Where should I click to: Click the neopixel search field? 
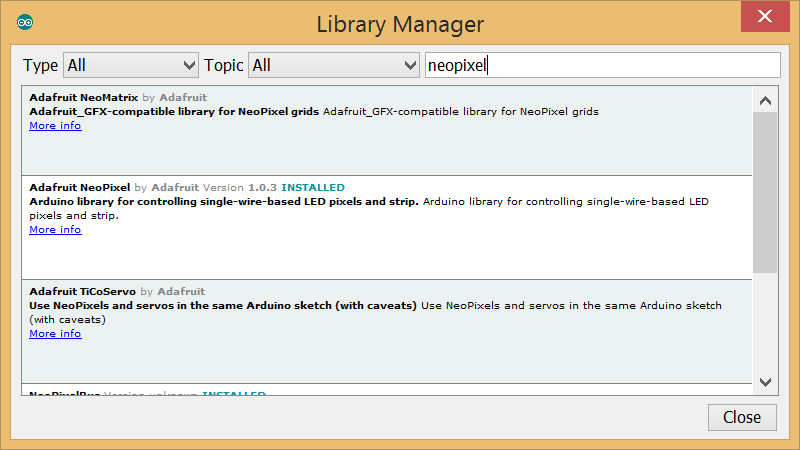tap(603, 65)
